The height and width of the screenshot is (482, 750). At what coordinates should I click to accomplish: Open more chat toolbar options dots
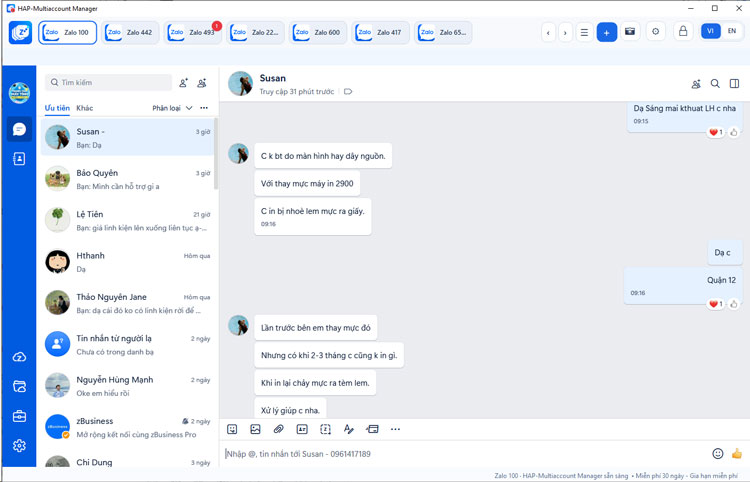coord(395,429)
